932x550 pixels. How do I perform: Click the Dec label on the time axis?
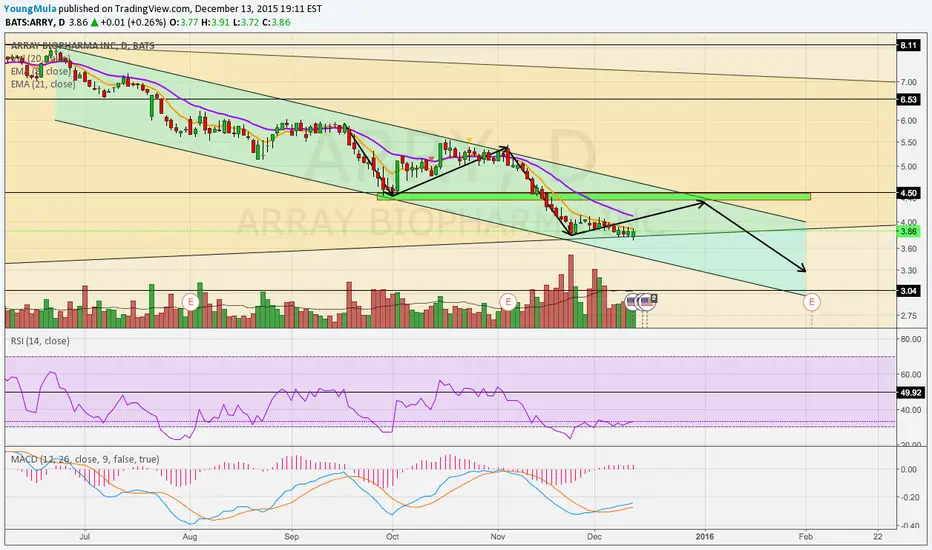point(594,536)
